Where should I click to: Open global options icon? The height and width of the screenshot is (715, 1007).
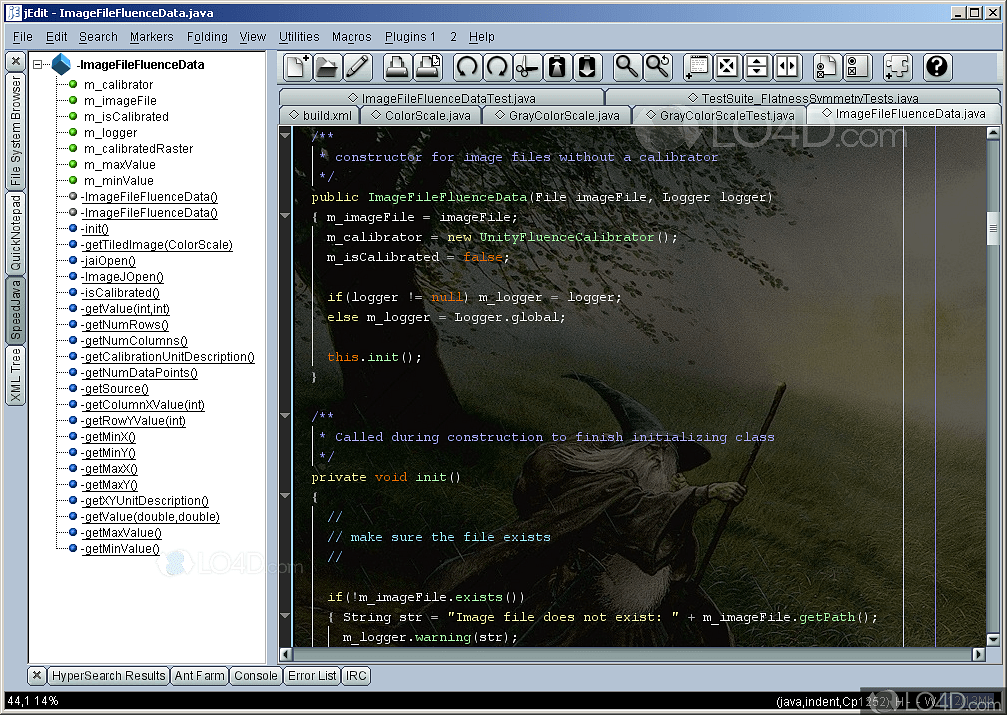tap(857, 67)
